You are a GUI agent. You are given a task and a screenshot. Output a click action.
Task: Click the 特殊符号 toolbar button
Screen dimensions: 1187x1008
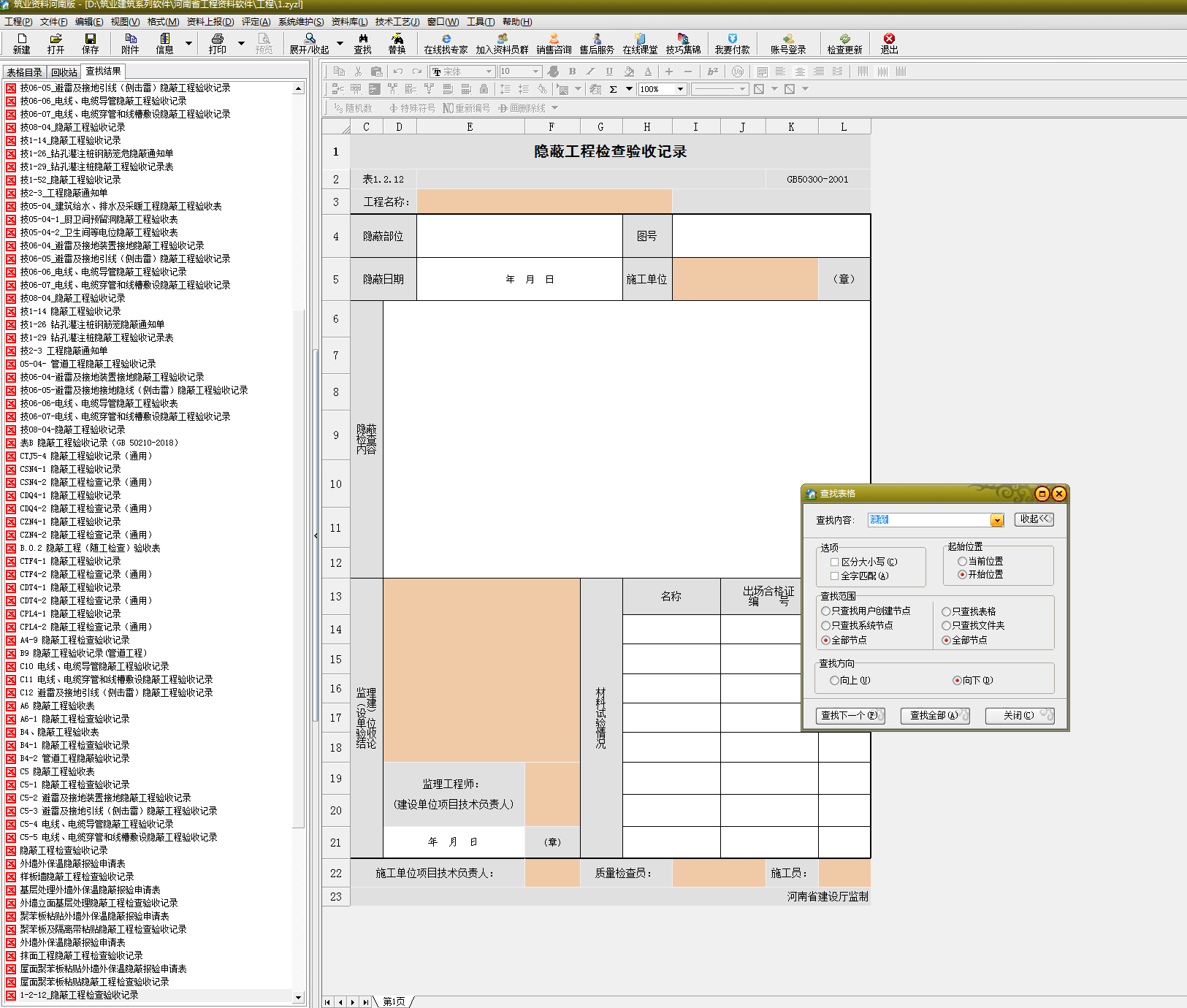[x=412, y=108]
